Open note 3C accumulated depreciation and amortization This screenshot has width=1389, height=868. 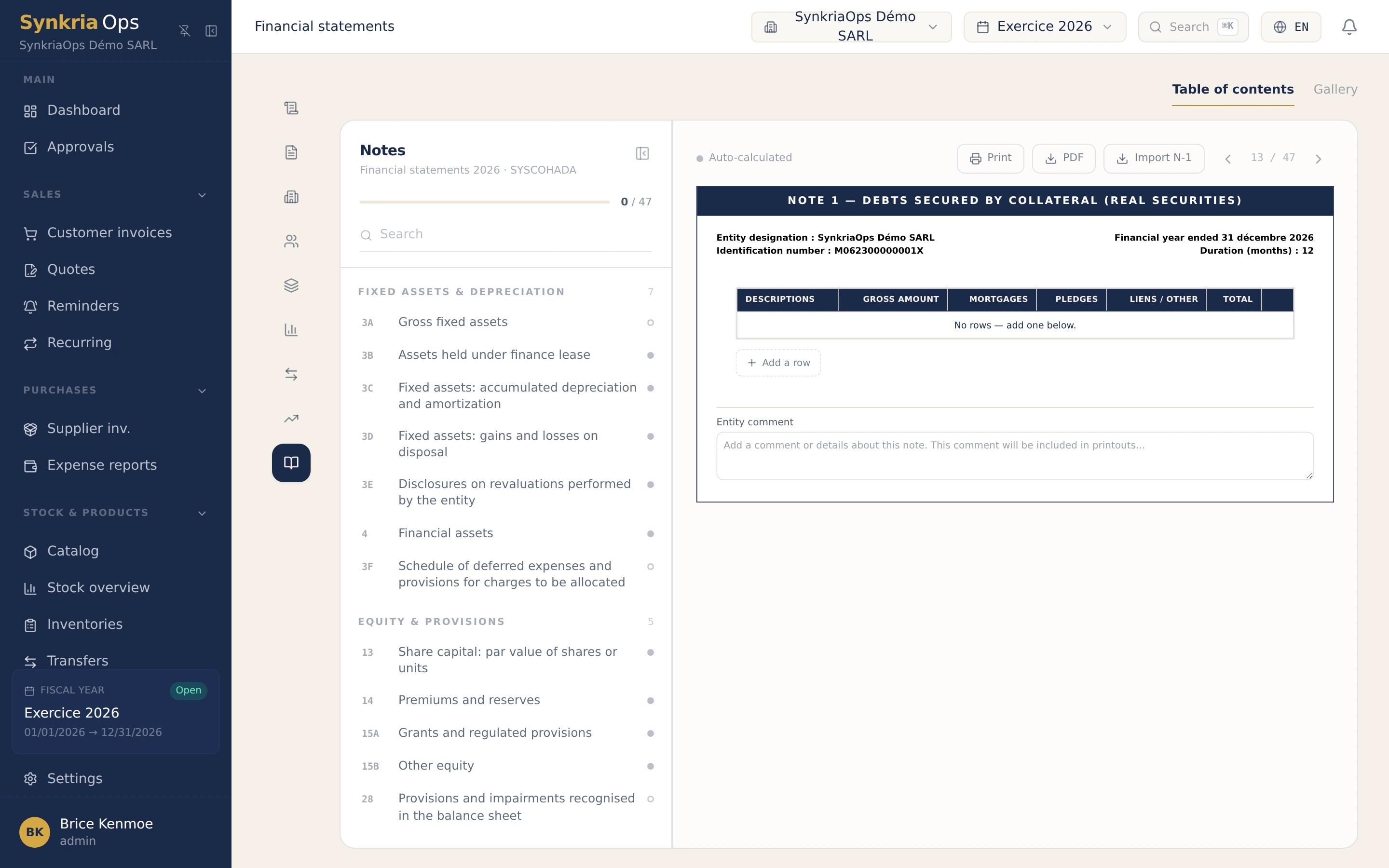tap(505, 395)
